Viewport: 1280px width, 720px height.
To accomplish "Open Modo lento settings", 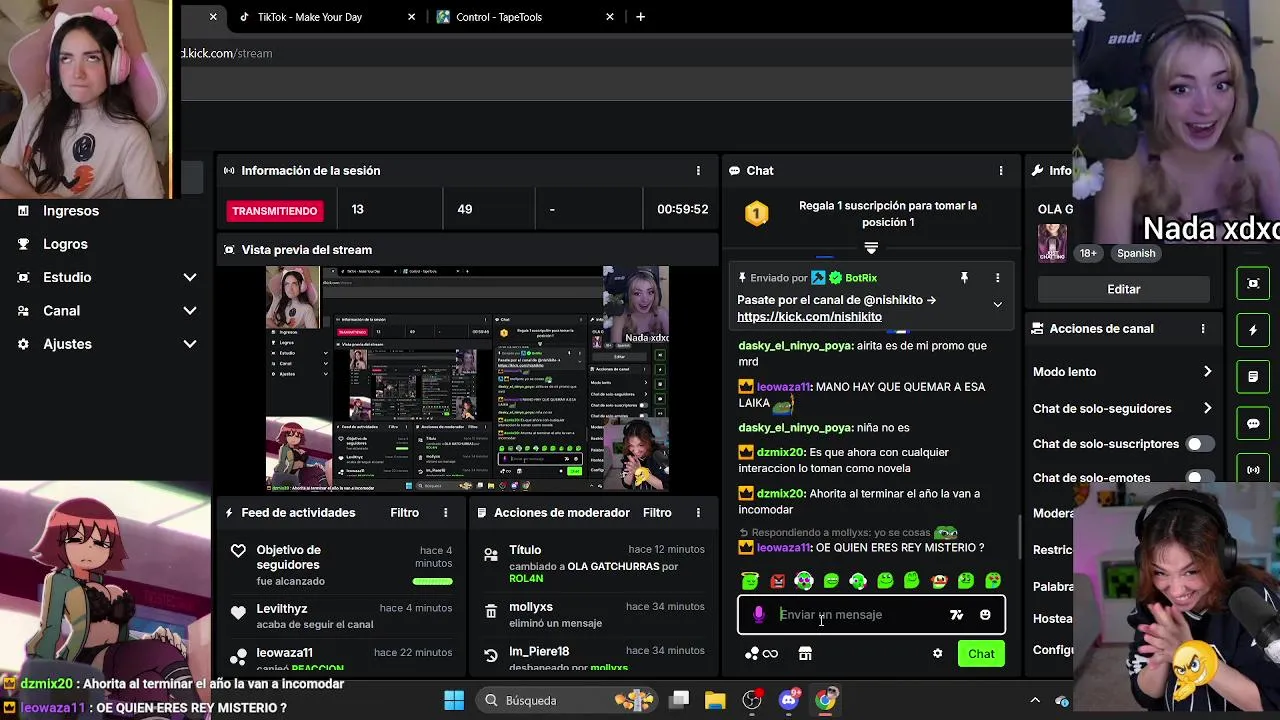I will coord(1122,372).
